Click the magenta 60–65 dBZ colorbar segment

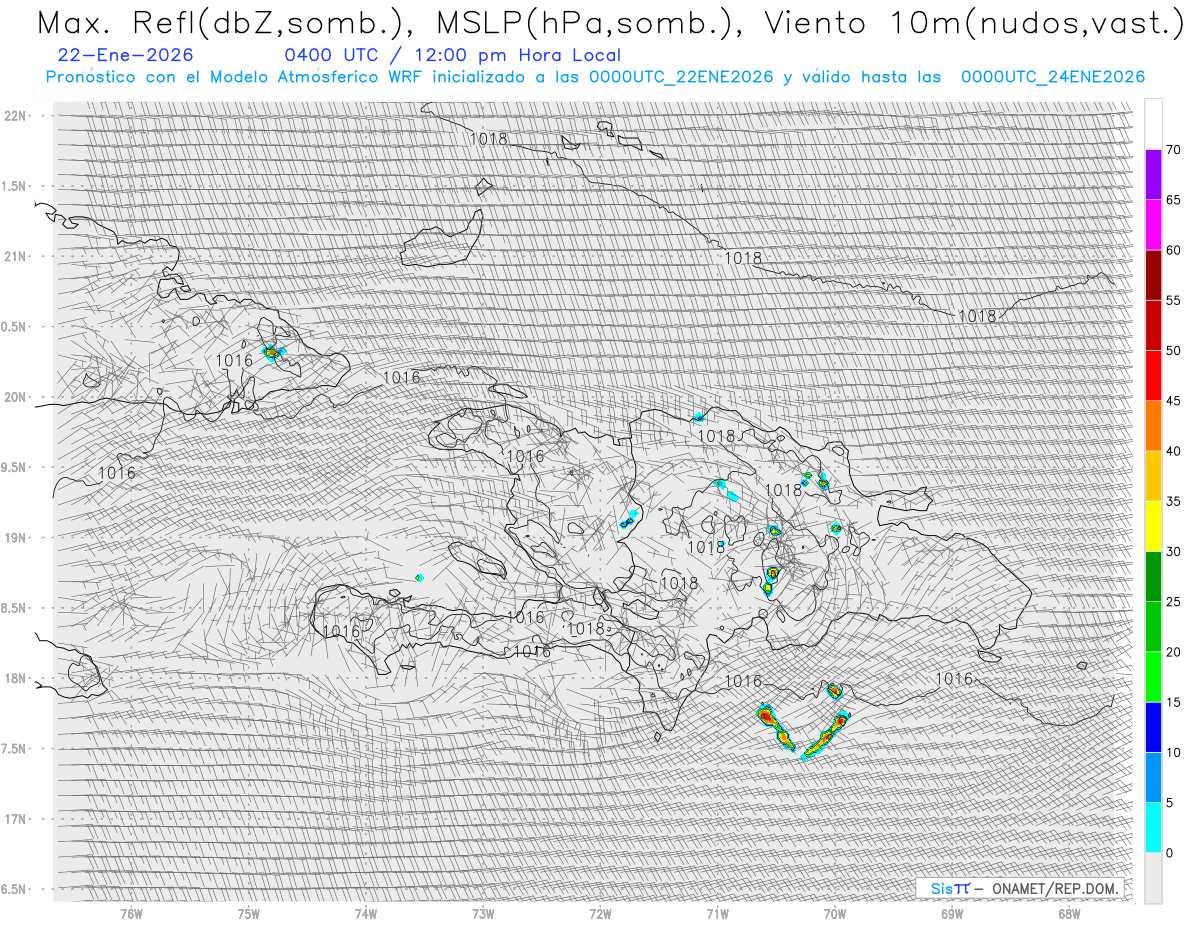1153,225
